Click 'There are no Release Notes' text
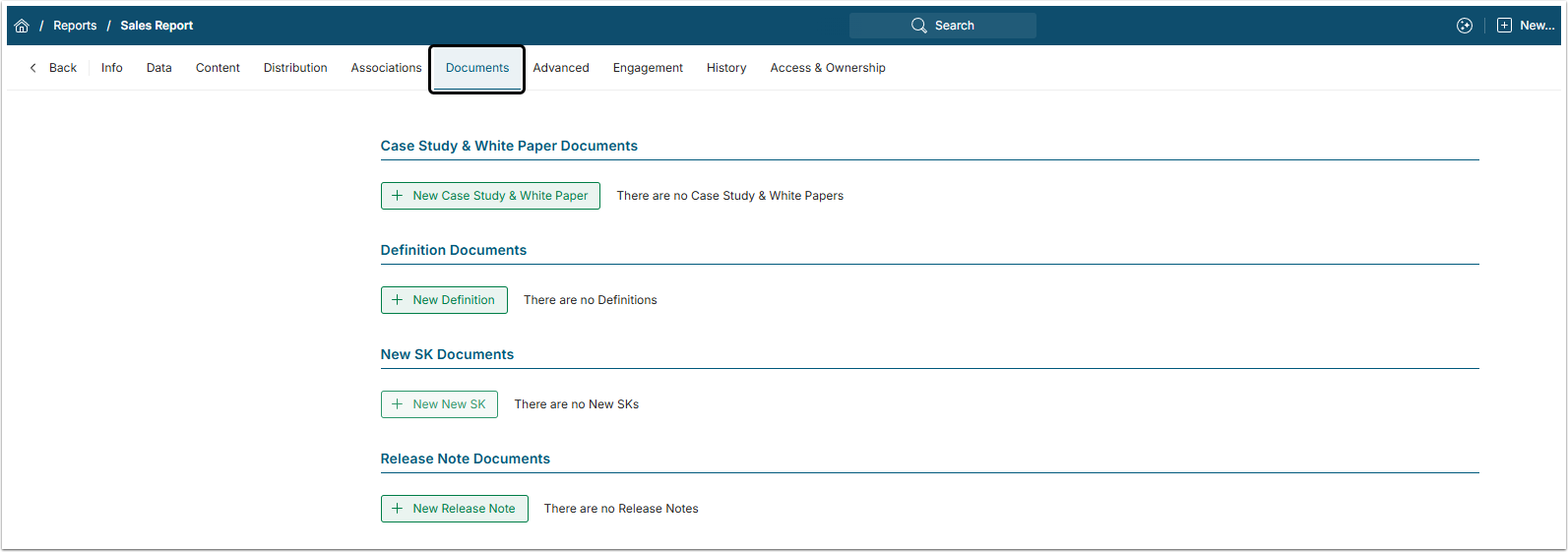This screenshot has width=1568, height=552. (x=621, y=509)
